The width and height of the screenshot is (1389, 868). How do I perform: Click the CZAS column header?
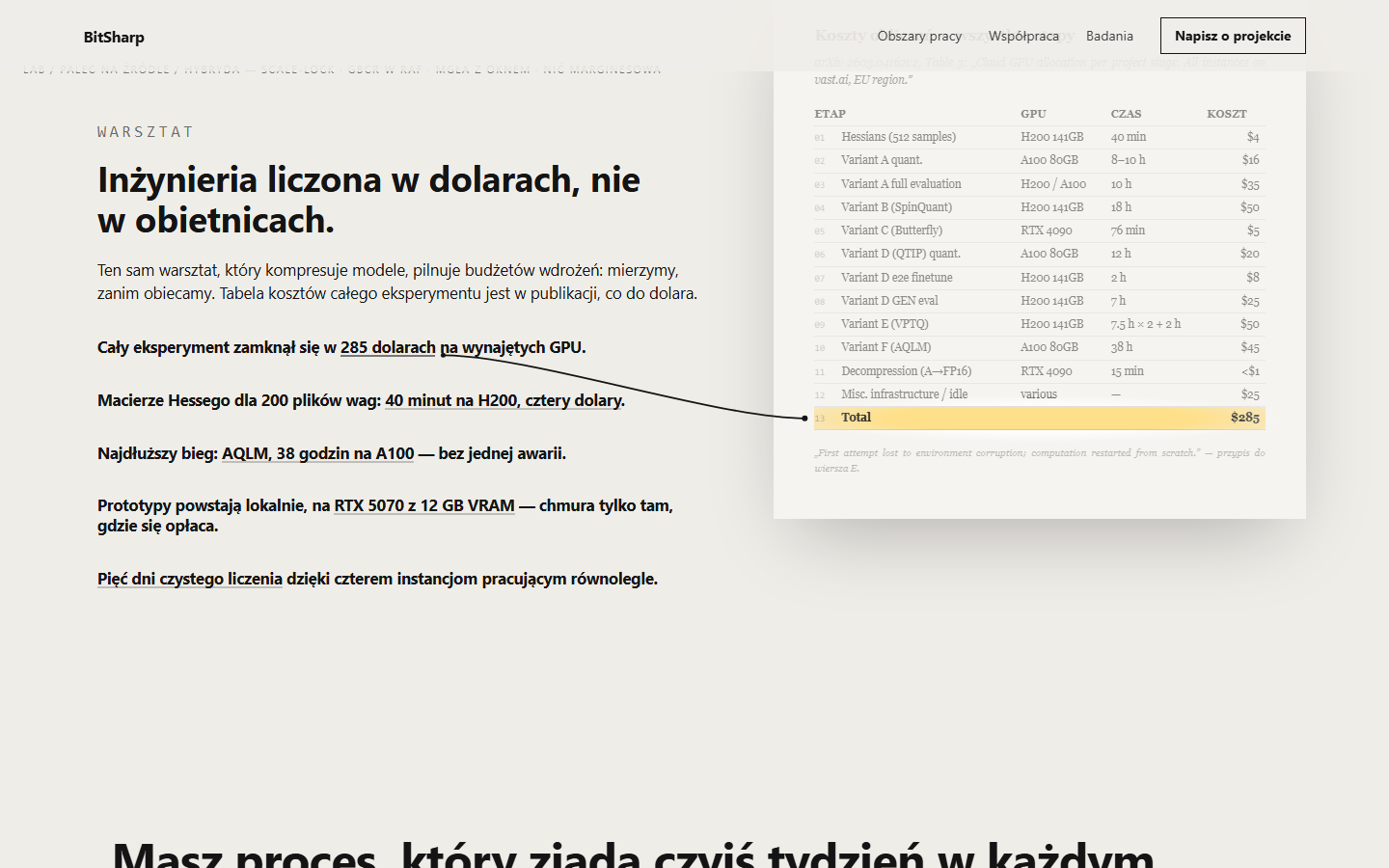(x=1126, y=114)
